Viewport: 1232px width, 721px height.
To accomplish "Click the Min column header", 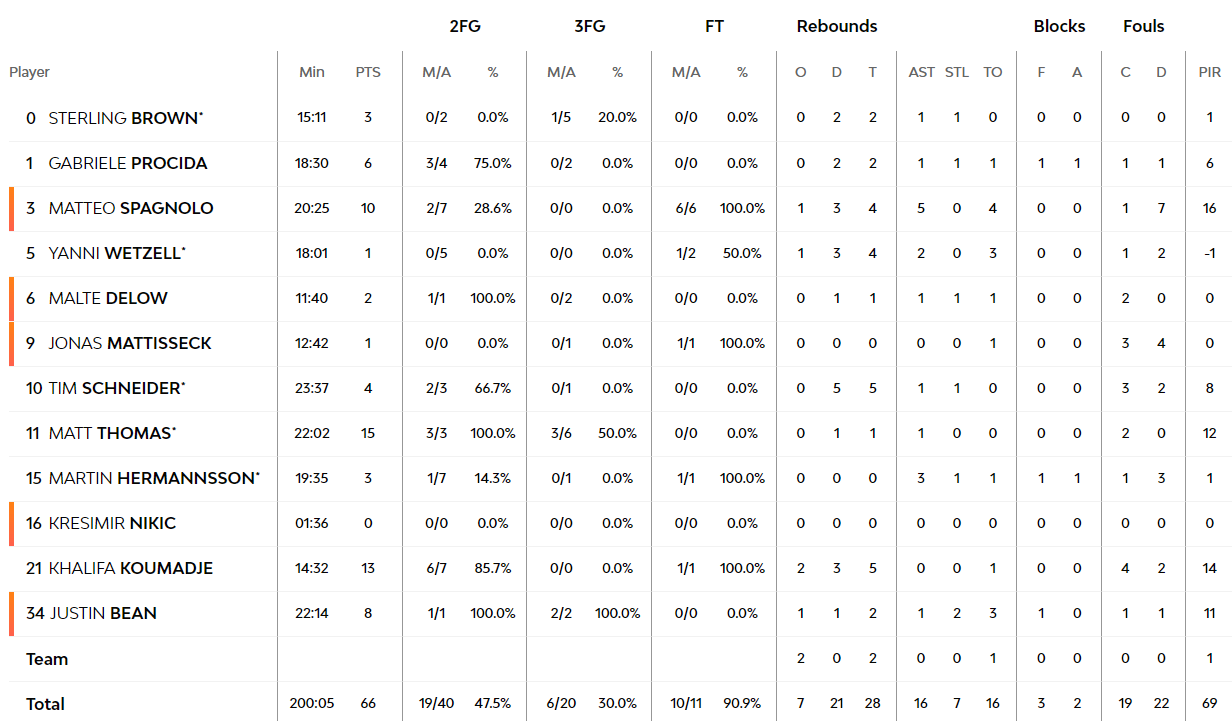I will (312, 72).
